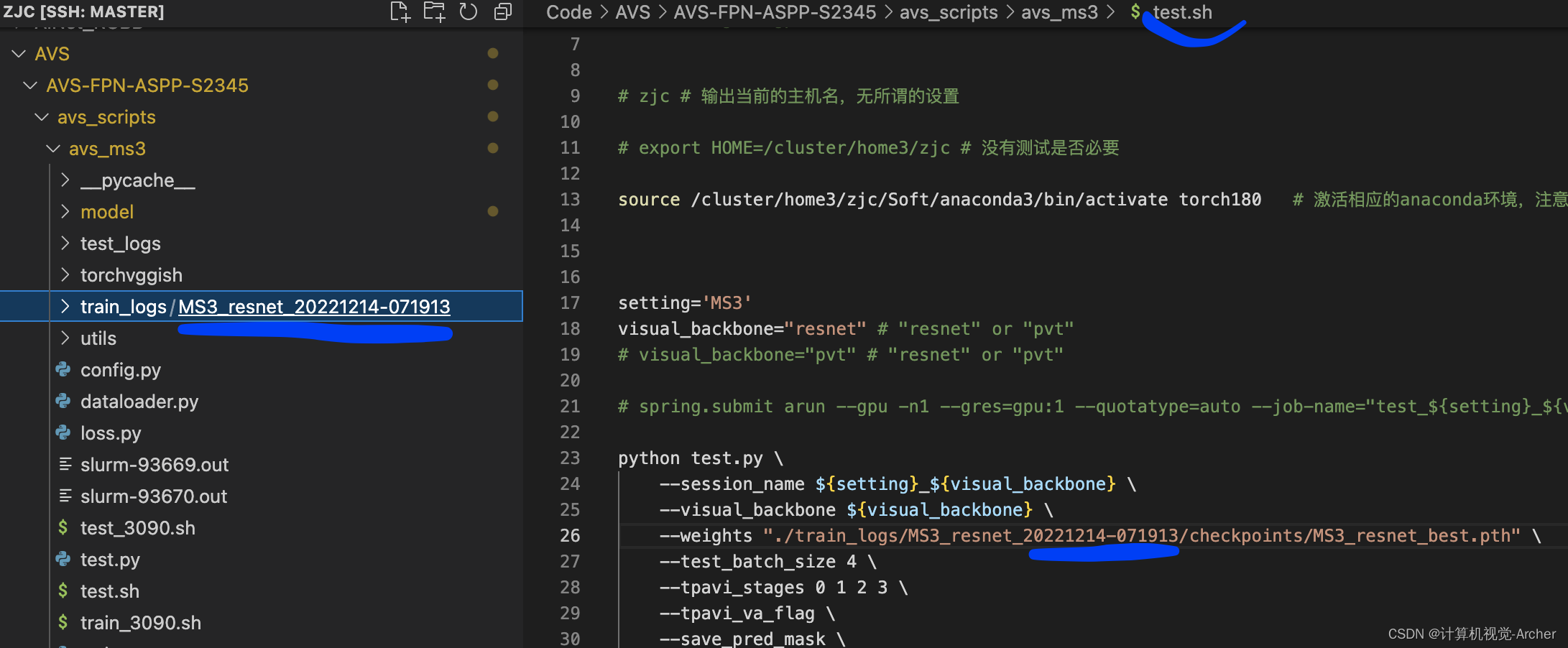Click the --save_pred_mask line
Screen dimensions: 1568x648
[753, 638]
